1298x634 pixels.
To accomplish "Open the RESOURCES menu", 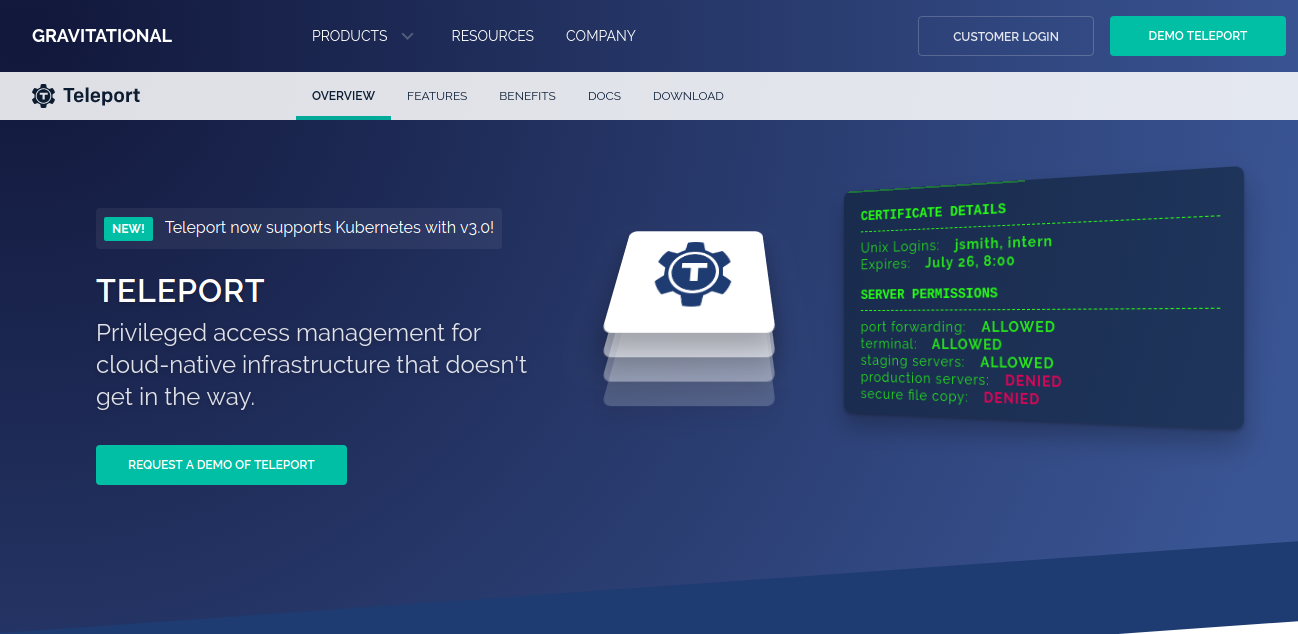I will click(492, 36).
